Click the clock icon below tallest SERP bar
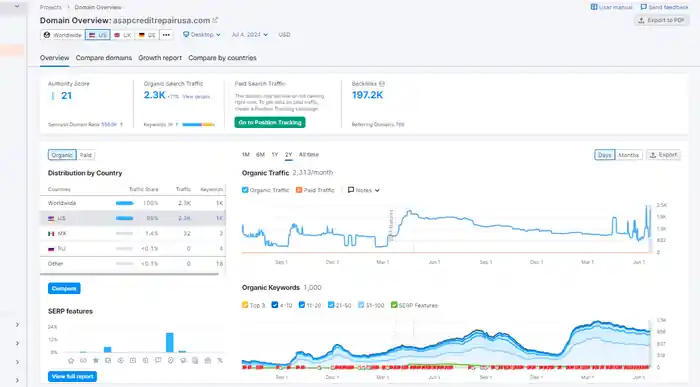The width and height of the screenshot is (700, 387). pos(171,360)
